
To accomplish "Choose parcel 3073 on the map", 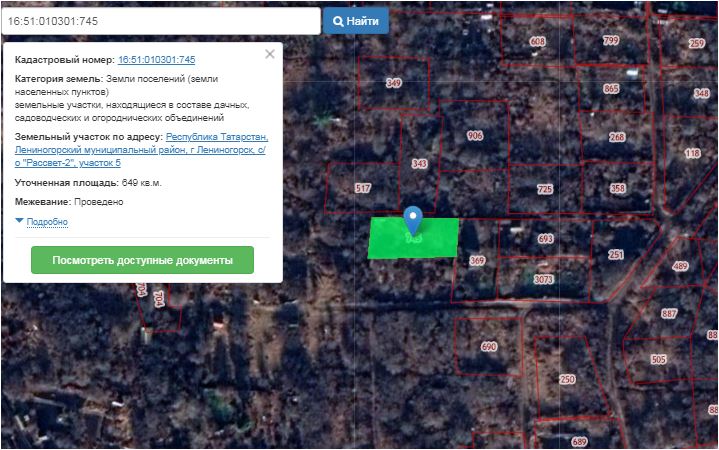I will (543, 279).
